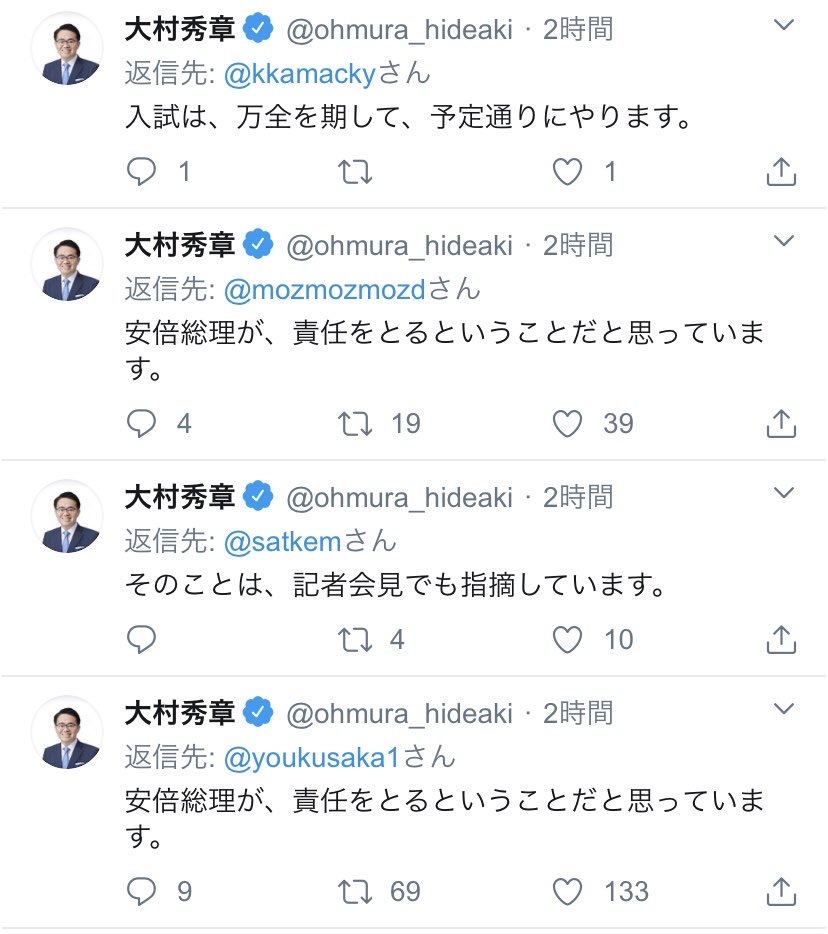This screenshot has height=934, width=828.
Task: Like the tweet replying to @satkem
Action: click(x=568, y=639)
